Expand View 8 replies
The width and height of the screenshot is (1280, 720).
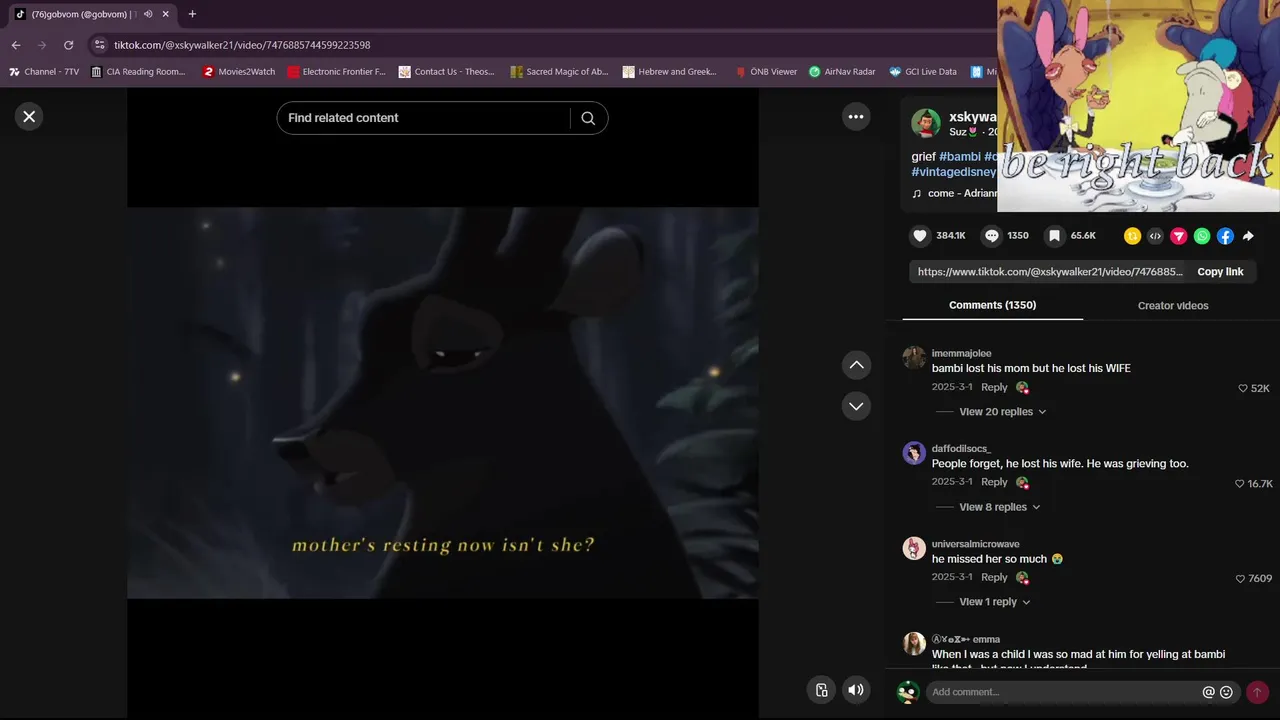pos(1000,507)
